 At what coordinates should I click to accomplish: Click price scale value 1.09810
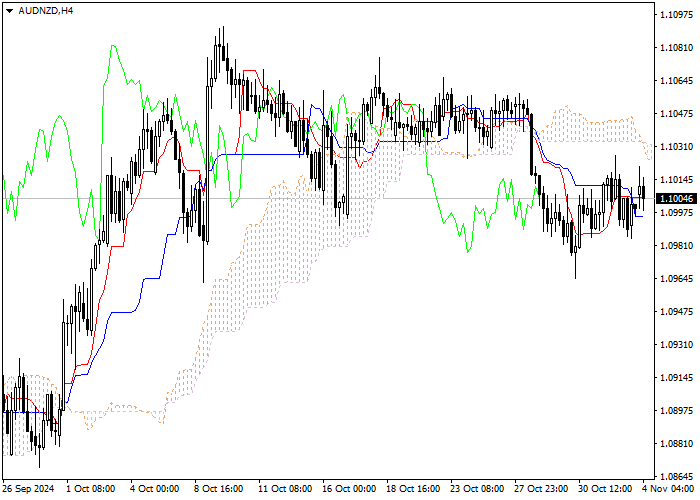676,246
